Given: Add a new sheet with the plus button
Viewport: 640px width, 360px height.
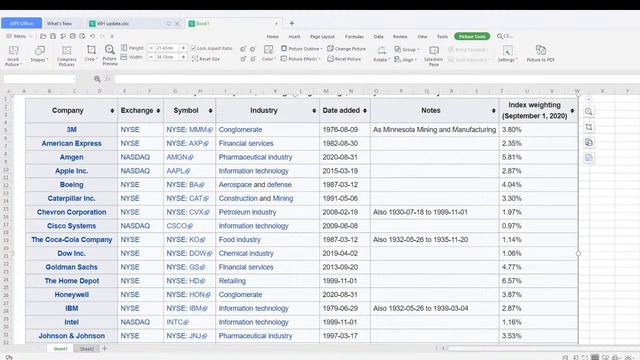Looking at the screenshot, I should [104, 348].
